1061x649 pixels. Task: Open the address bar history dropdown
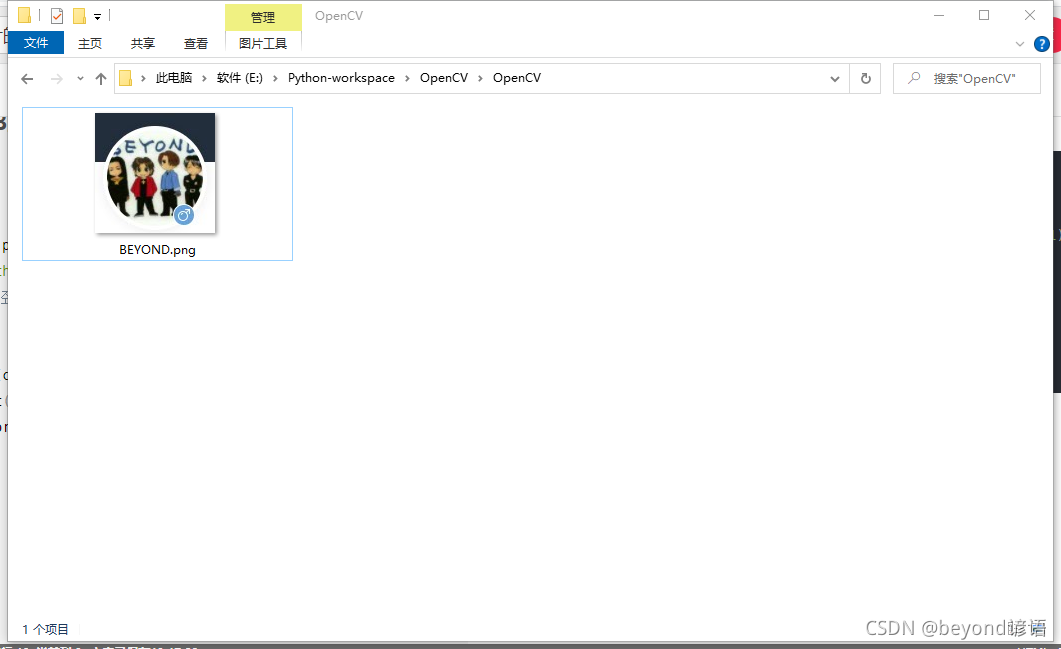coord(835,79)
